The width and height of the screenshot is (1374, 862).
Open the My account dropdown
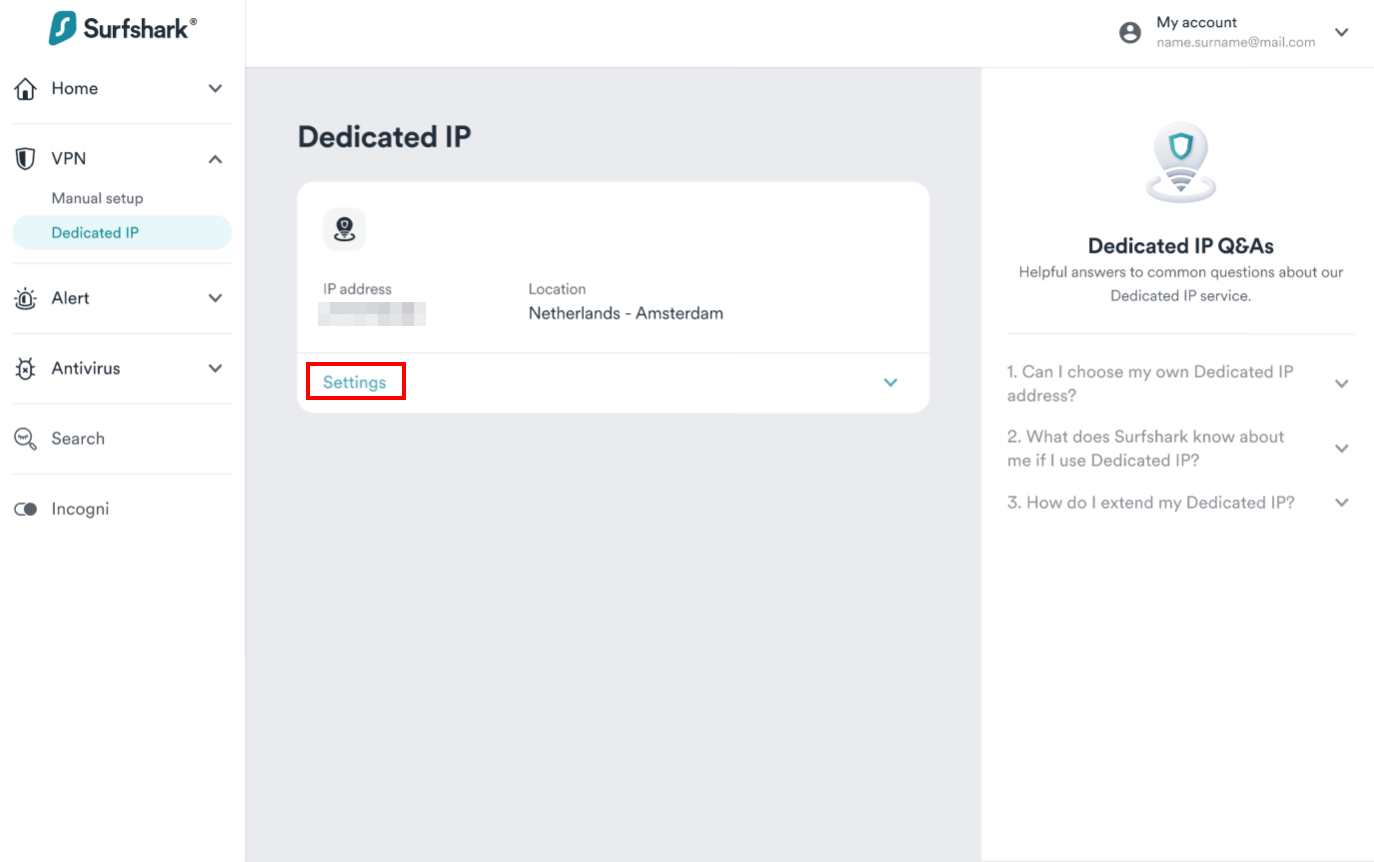point(1341,33)
